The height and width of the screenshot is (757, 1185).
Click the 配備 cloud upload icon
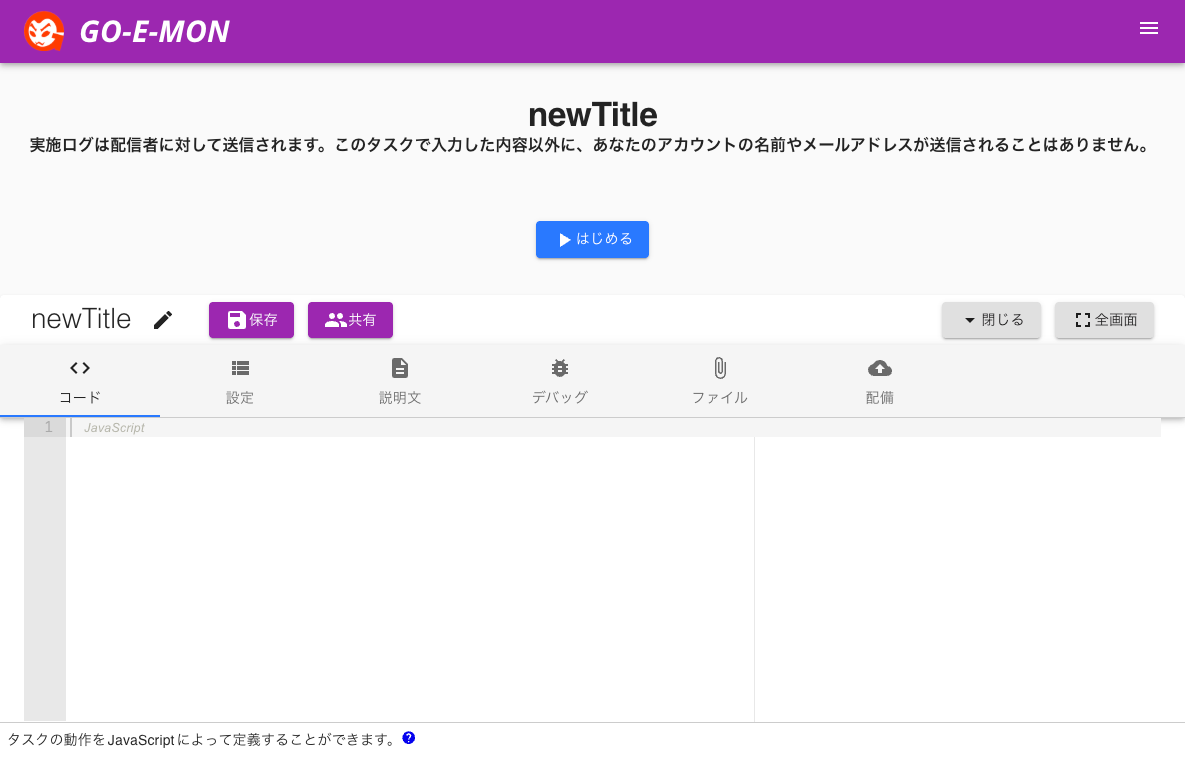(879, 367)
